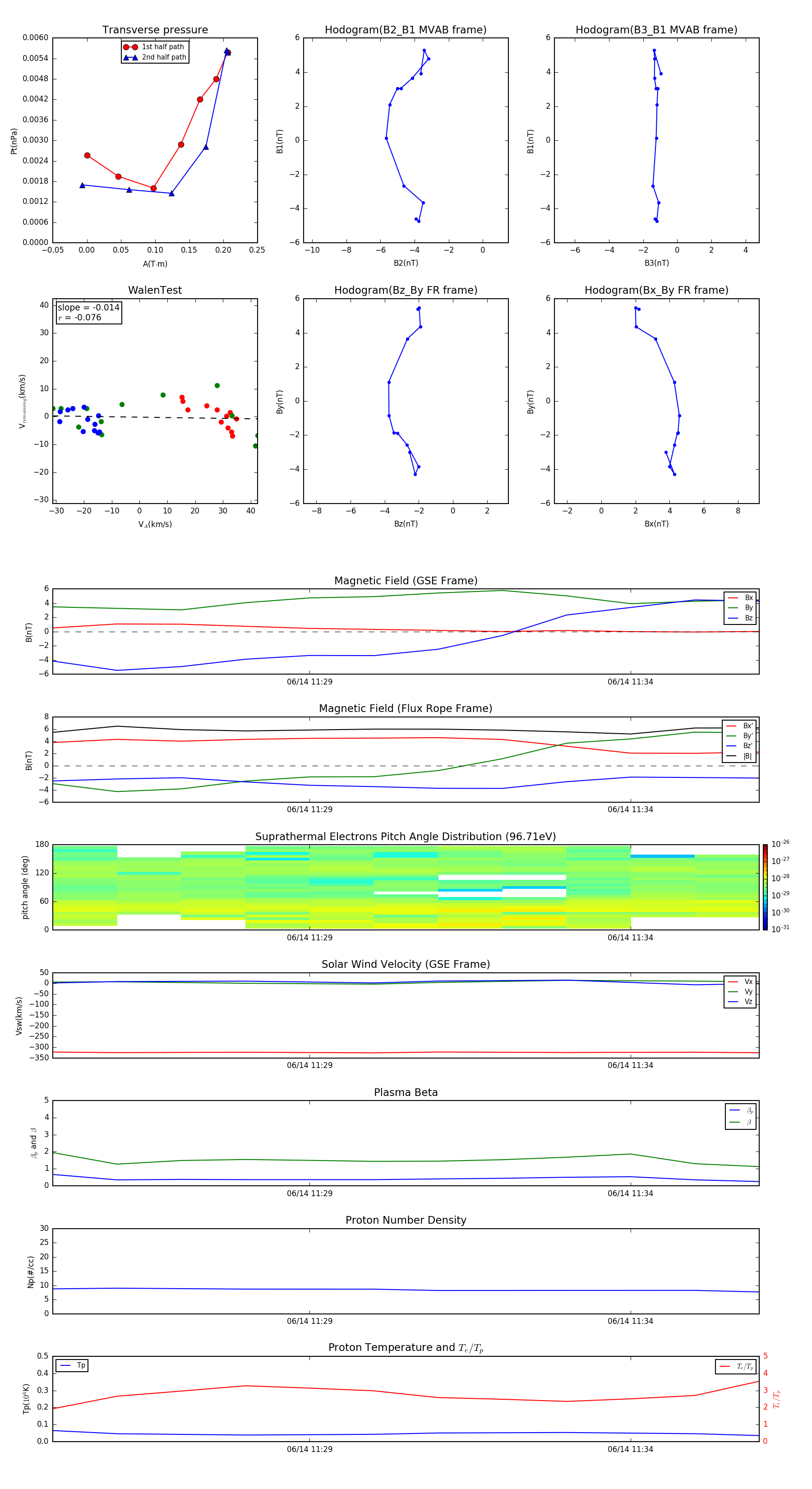Click the 'B3(nT)' x-axis label
This screenshot has width=812, height=1489.
coord(656,263)
